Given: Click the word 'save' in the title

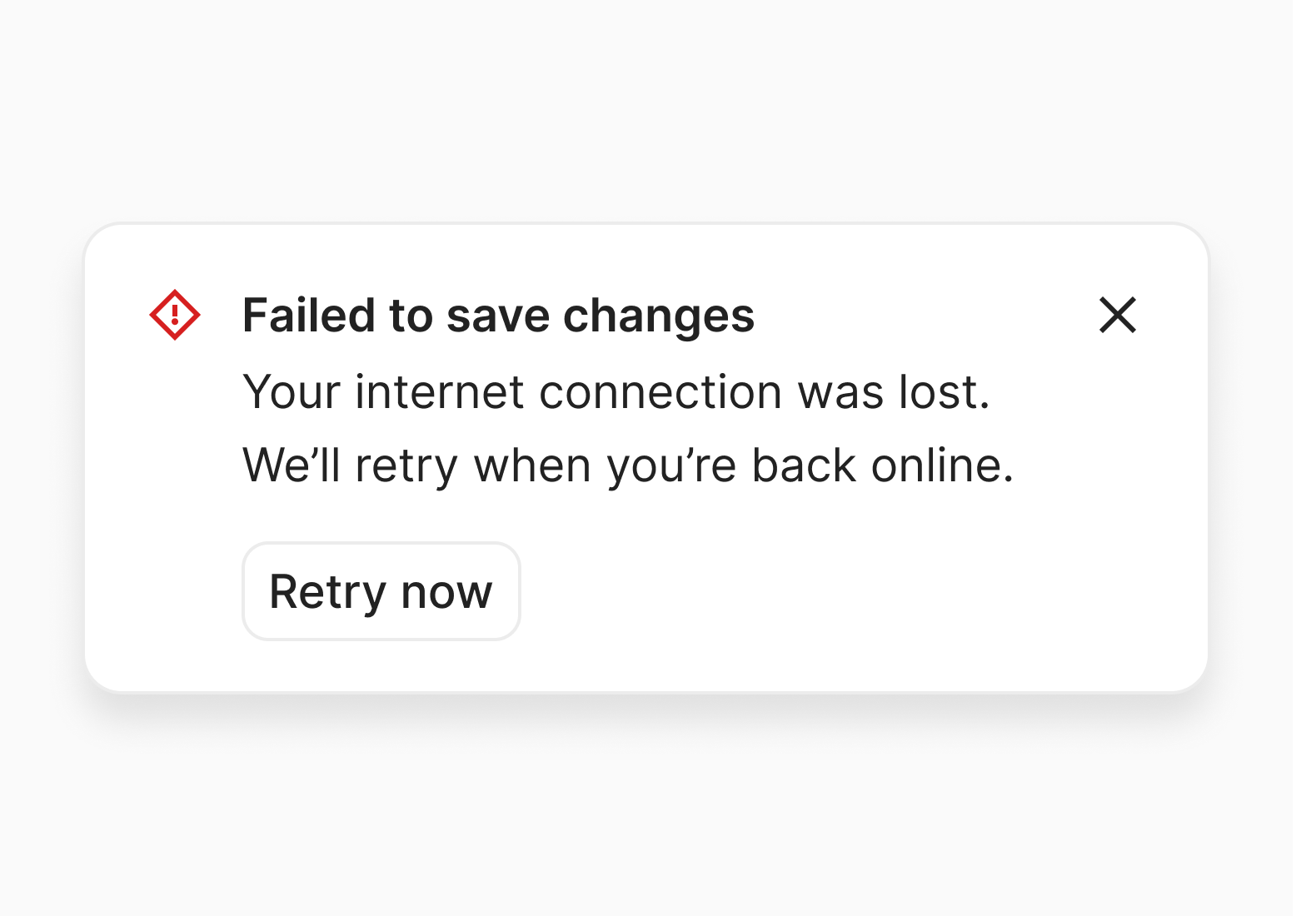Looking at the screenshot, I should (498, 317).
